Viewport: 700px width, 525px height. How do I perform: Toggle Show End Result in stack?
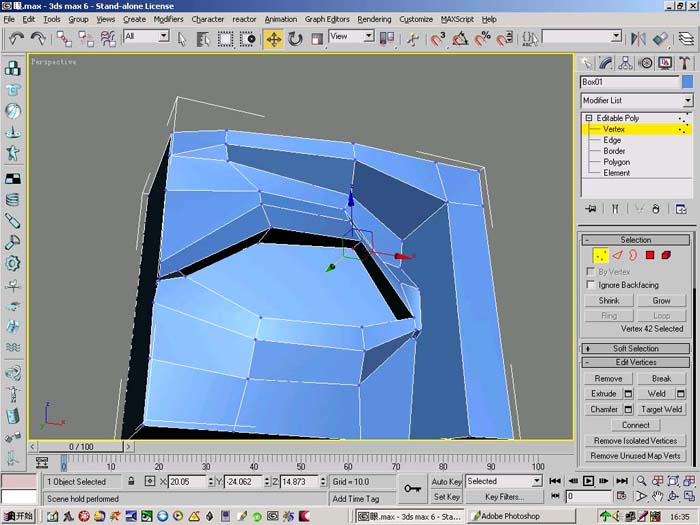coord(615,209)
